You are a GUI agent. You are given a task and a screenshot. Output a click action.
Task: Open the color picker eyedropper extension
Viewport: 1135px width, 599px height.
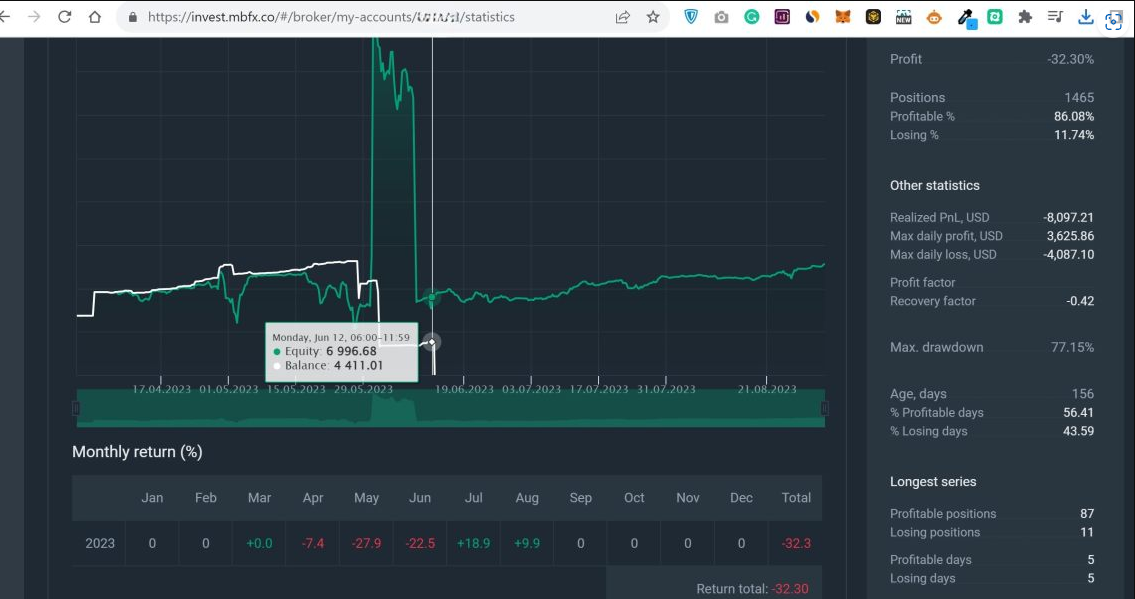tap(965, 17)
